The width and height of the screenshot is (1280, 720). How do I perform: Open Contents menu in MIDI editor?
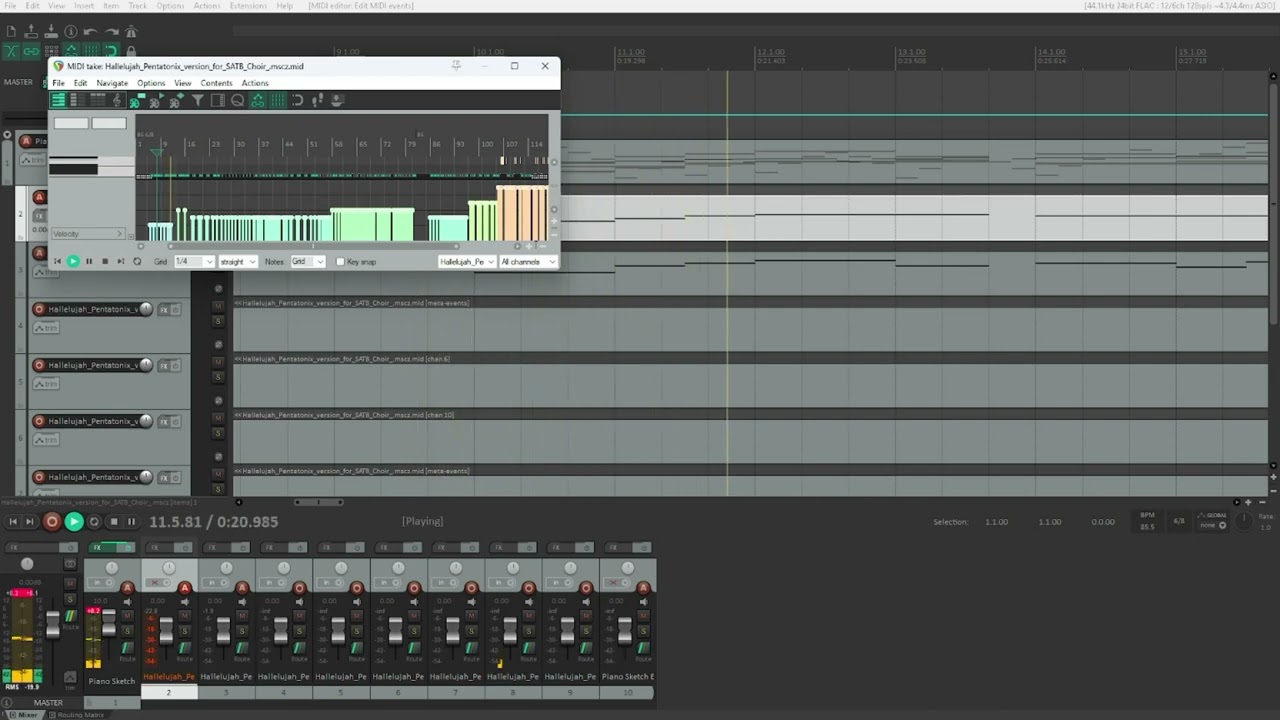pyautogui.click(x=216, y=83)
